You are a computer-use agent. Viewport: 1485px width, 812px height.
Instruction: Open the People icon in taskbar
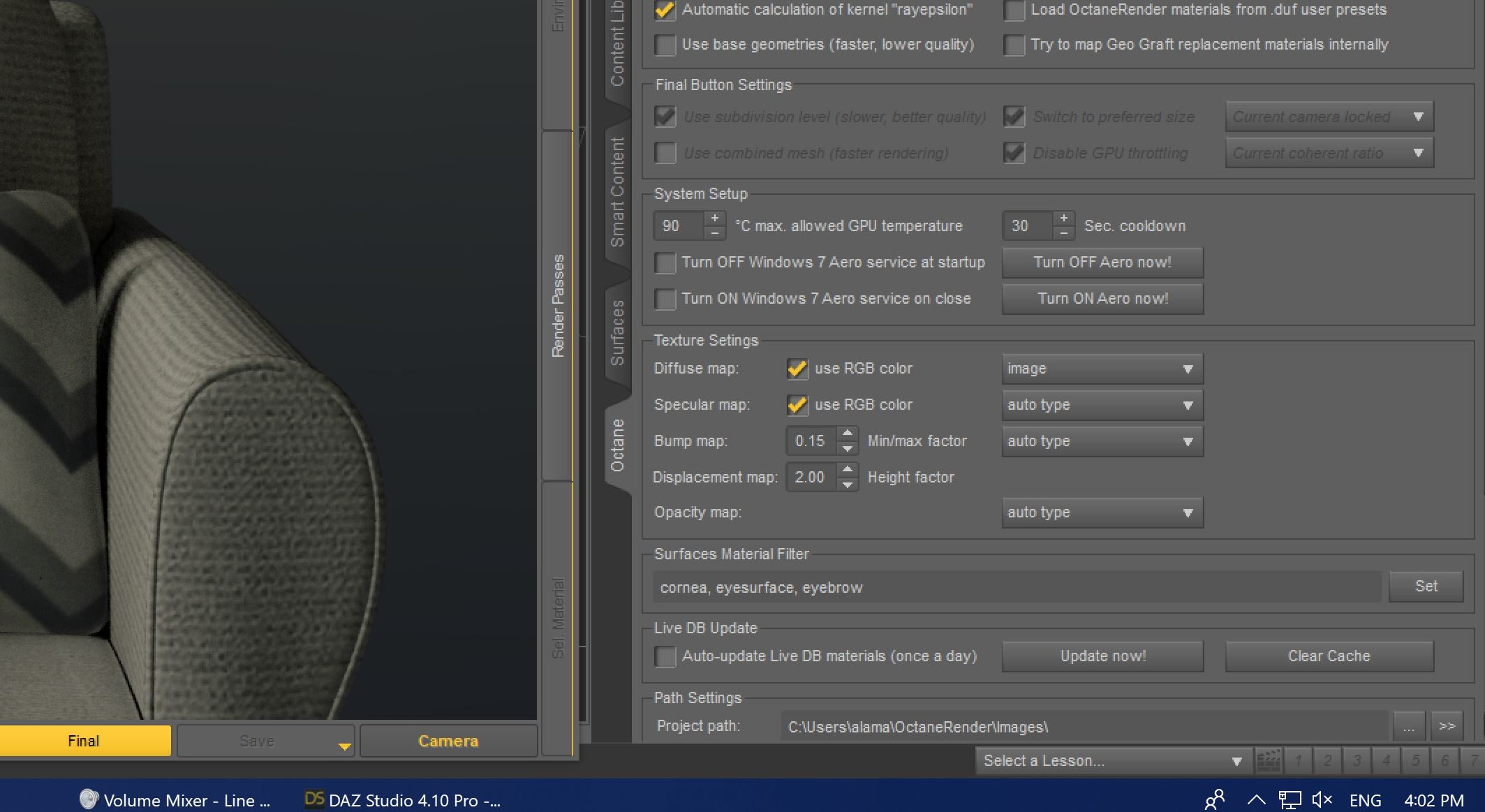point(1215,800)
